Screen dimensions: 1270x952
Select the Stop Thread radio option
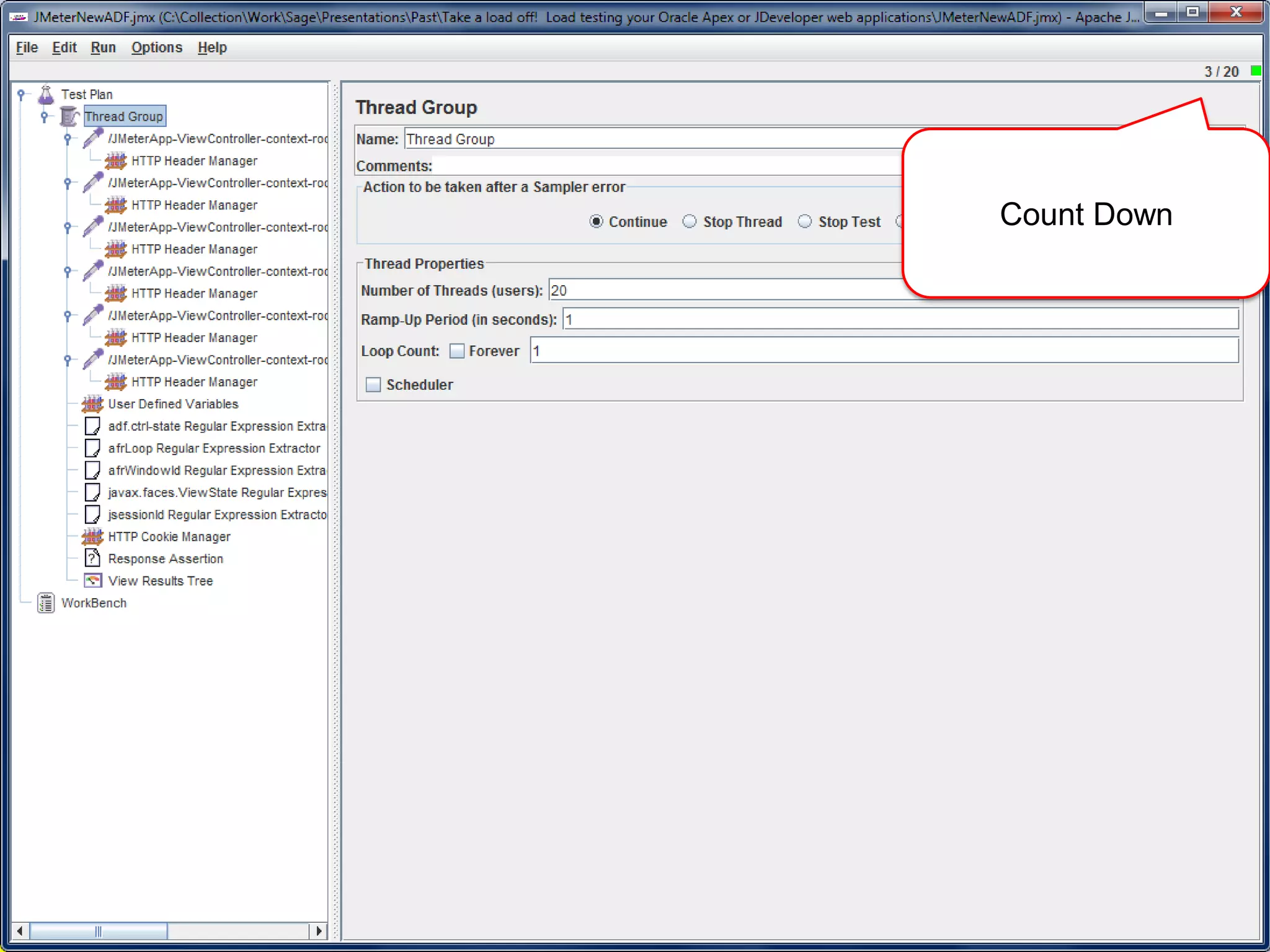[690, 222]
